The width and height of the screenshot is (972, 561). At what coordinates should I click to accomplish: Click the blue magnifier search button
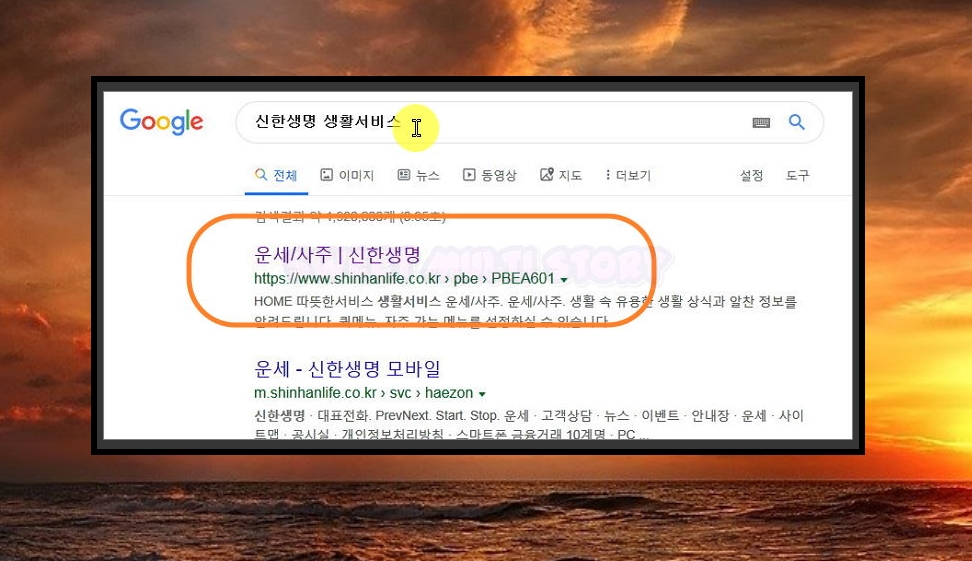[x=797, y=122]
